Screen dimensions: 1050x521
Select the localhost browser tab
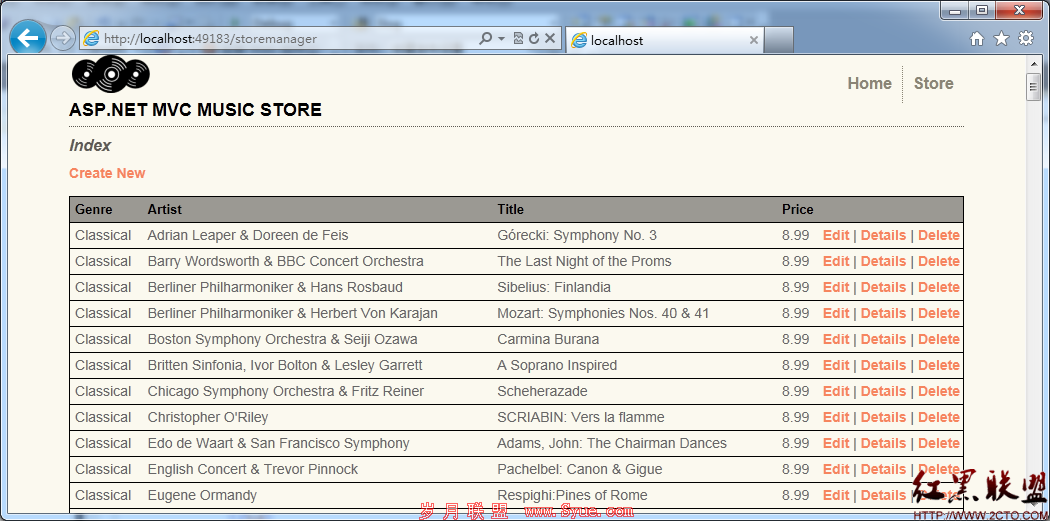click(x=664, y=40)
